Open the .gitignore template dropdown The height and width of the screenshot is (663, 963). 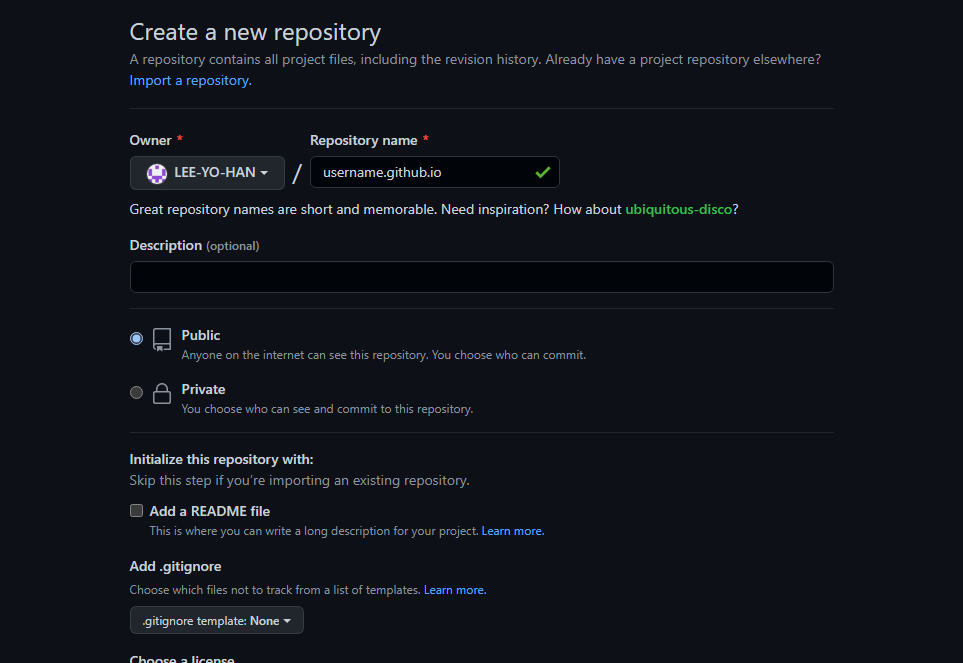click(217, 620)
